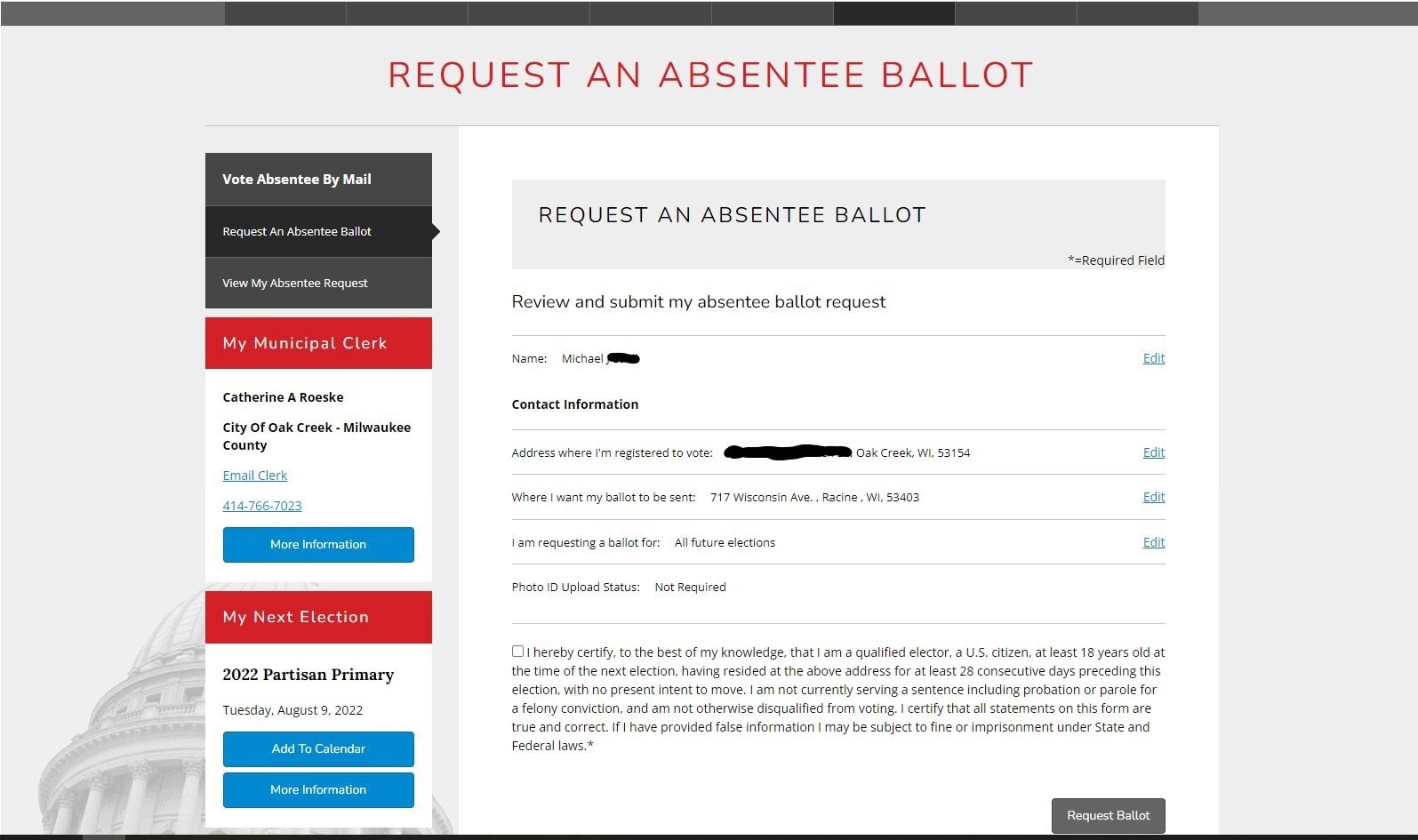Click the My Next Election header

coord(318,617)
